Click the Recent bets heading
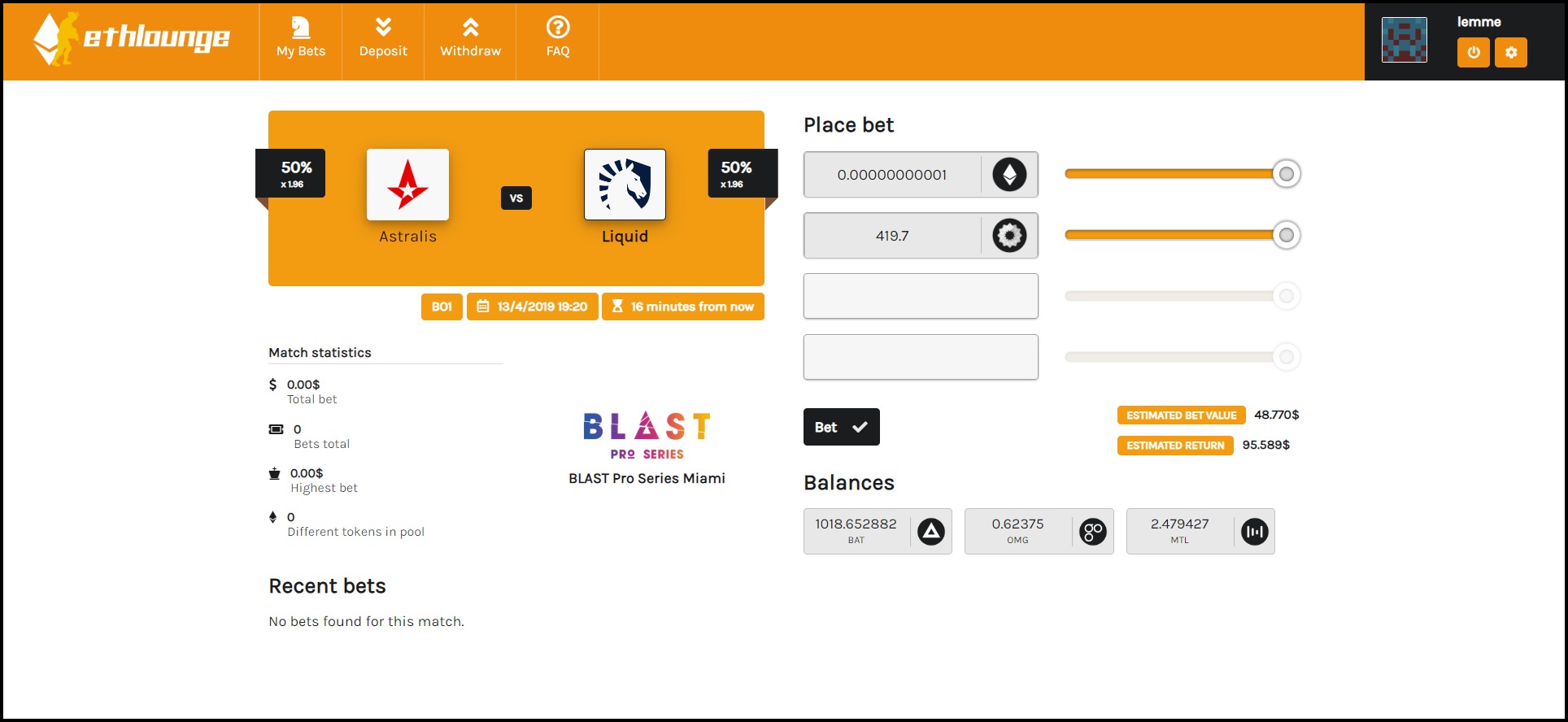Image resolution: width=1568 pixels, height=722 pixels. click(x=327, y=585)
